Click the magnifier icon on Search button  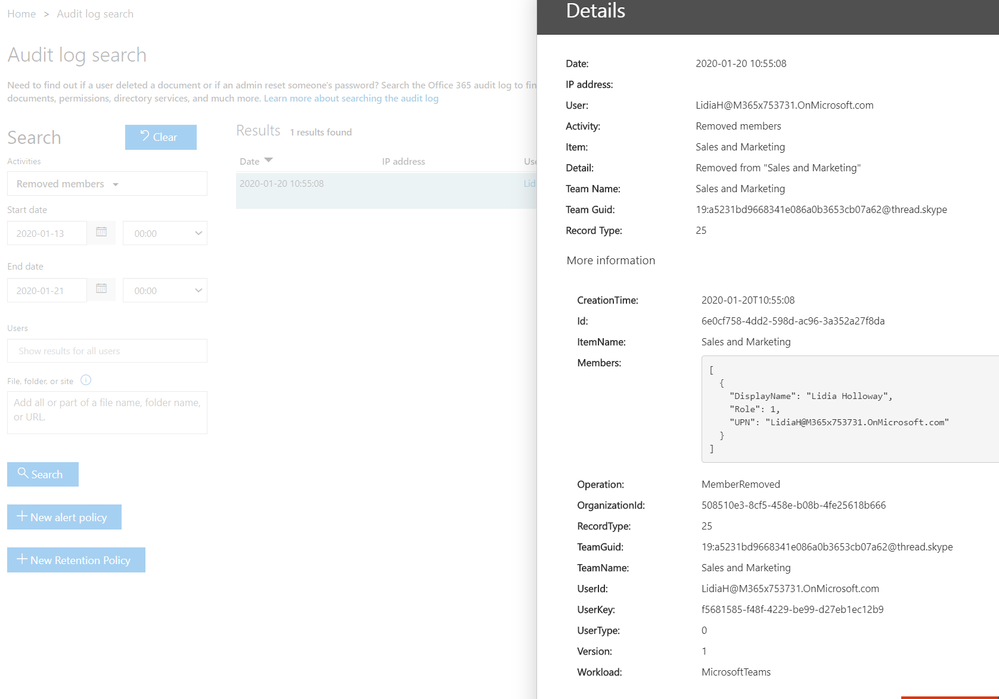(23, 473)
